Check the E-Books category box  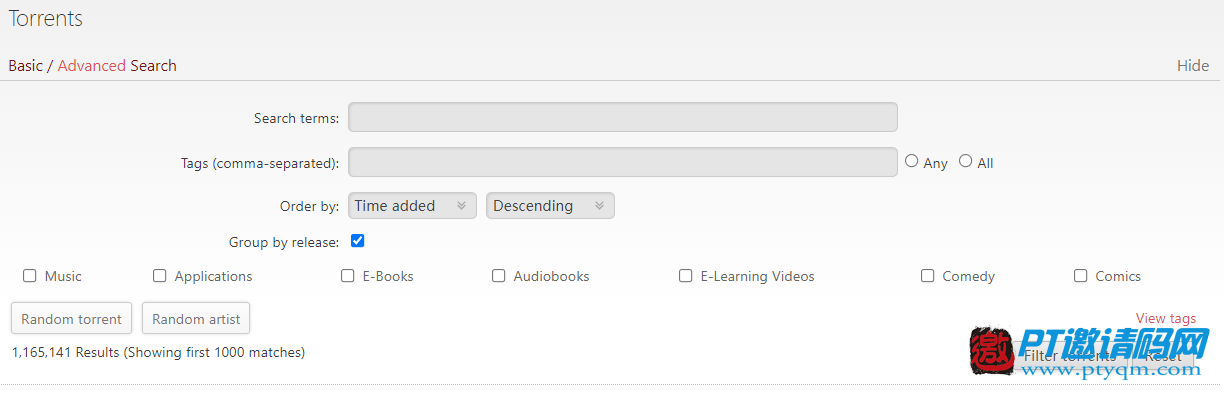coord(348,276)
